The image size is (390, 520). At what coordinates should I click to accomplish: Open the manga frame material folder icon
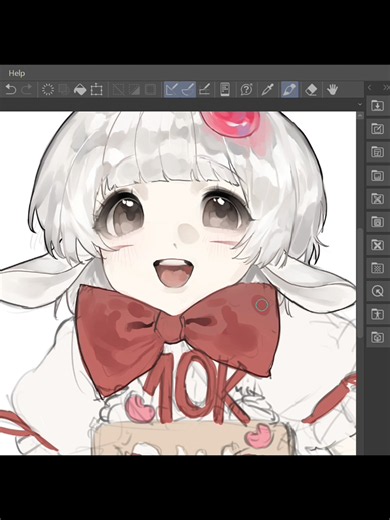[x=377, y=152]
